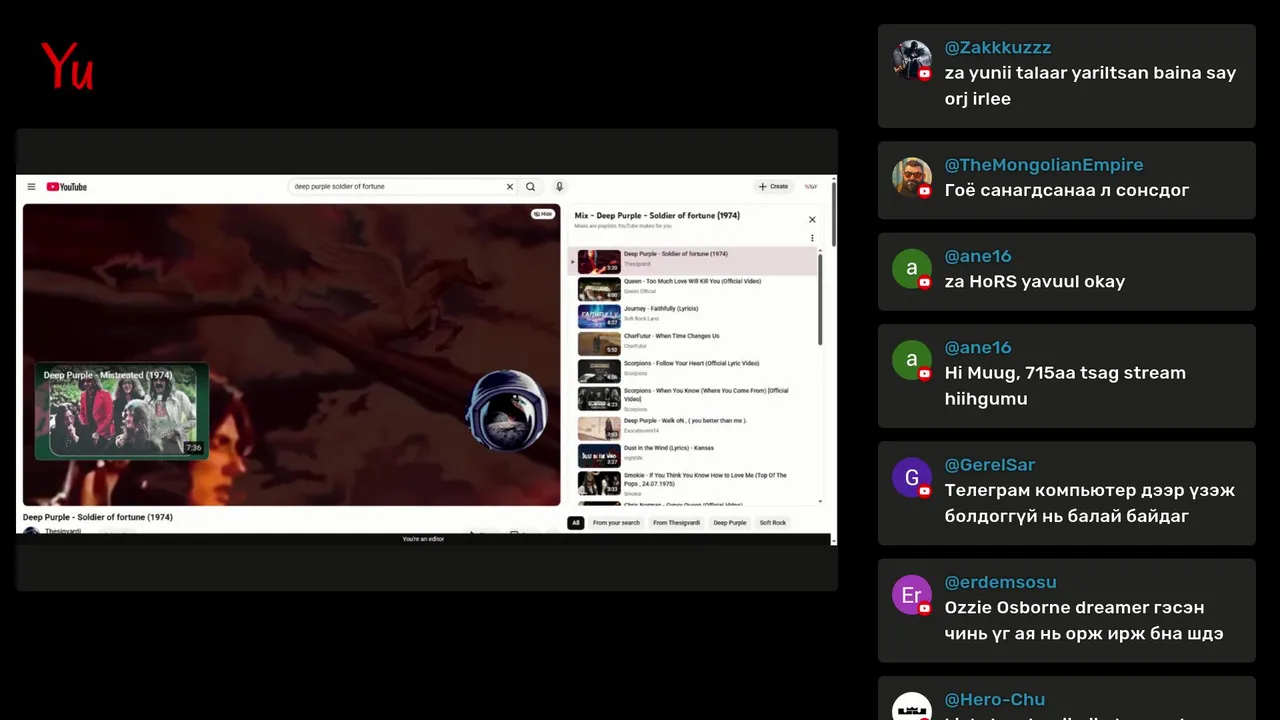Click 'You're an editor' status text

(x=423, y=539)
